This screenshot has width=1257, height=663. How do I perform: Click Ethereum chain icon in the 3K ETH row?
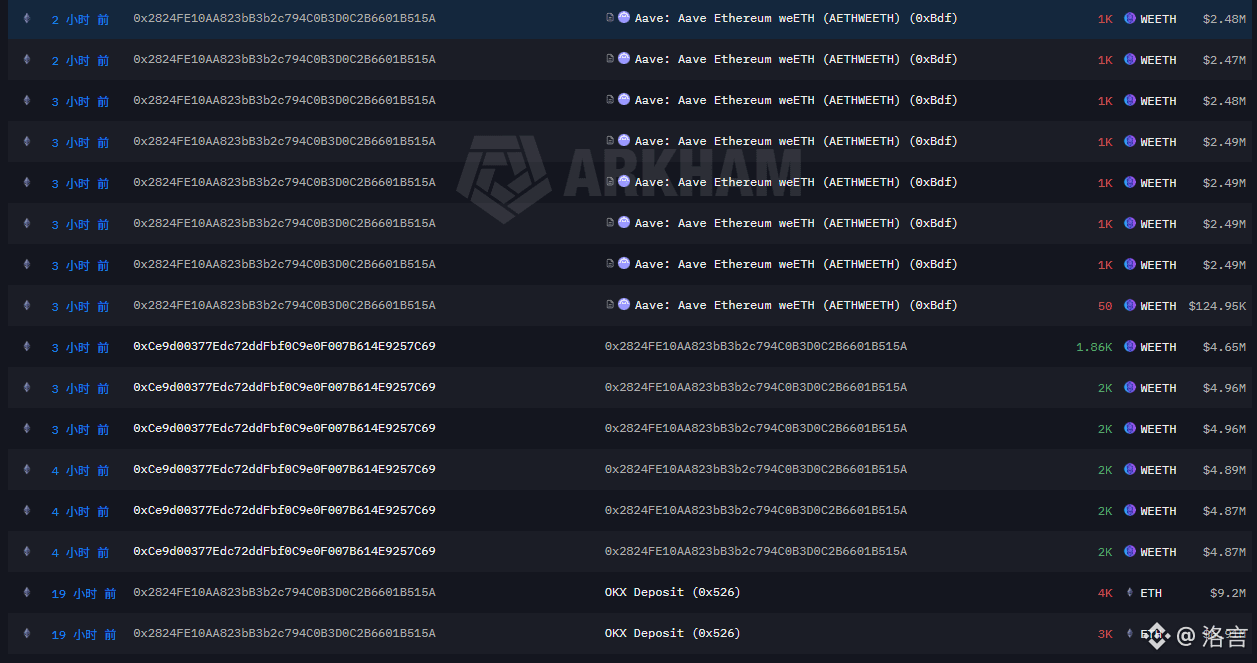pyautogui.click(x=27, y=634)
